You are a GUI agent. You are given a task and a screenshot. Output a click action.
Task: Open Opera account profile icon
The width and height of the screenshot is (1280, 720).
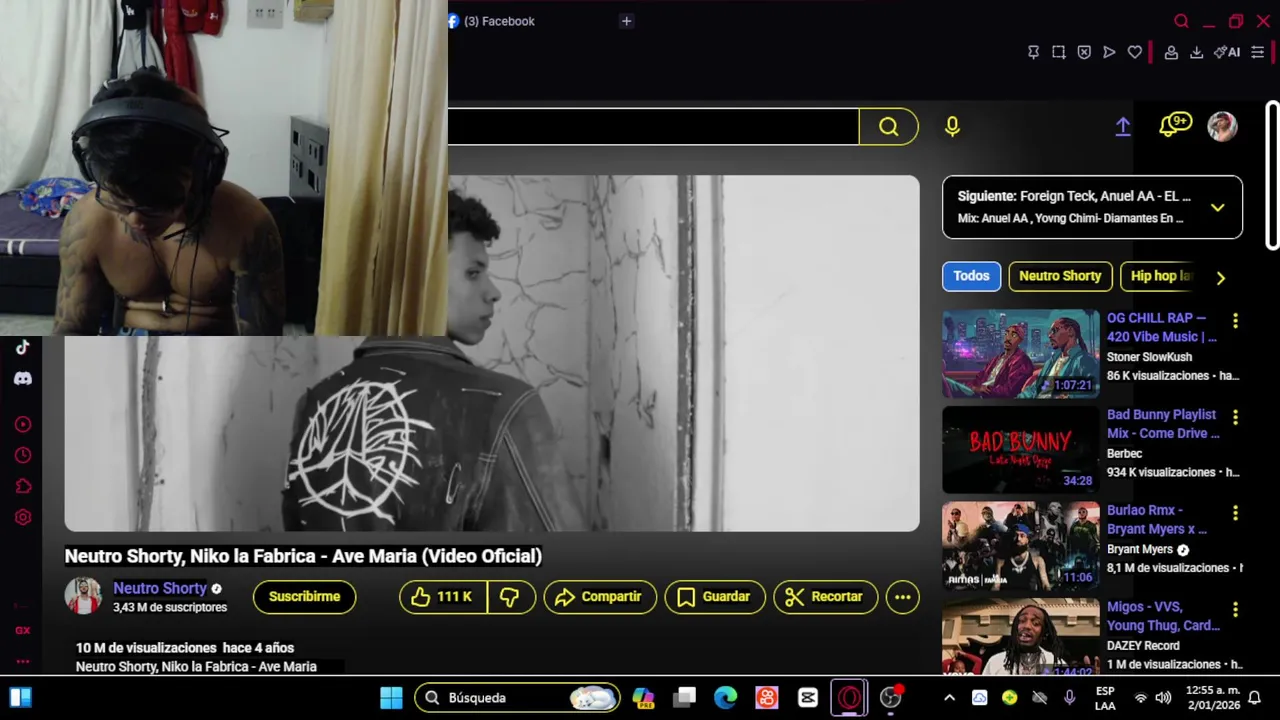[1171, 52]
